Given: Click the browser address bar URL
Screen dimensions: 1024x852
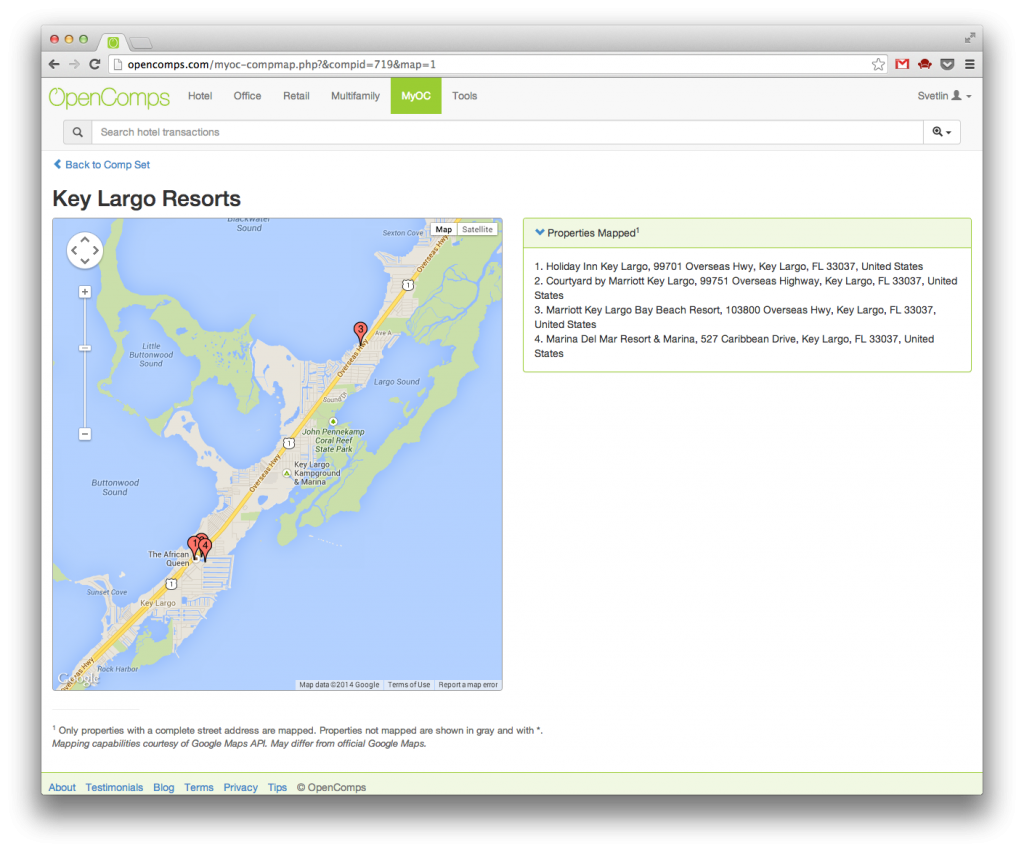Looking at the screenshot, I should [281, 64].
